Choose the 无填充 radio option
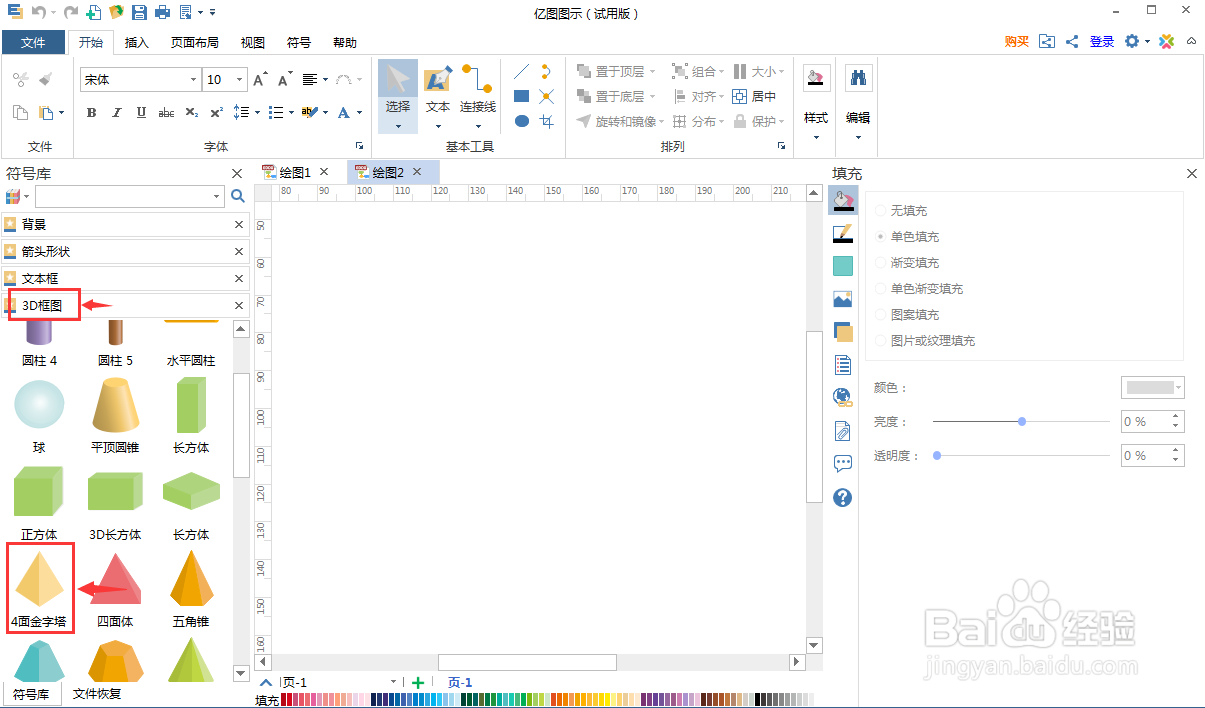The height and width of the screenshot is (708, 1205). point(881,210)
